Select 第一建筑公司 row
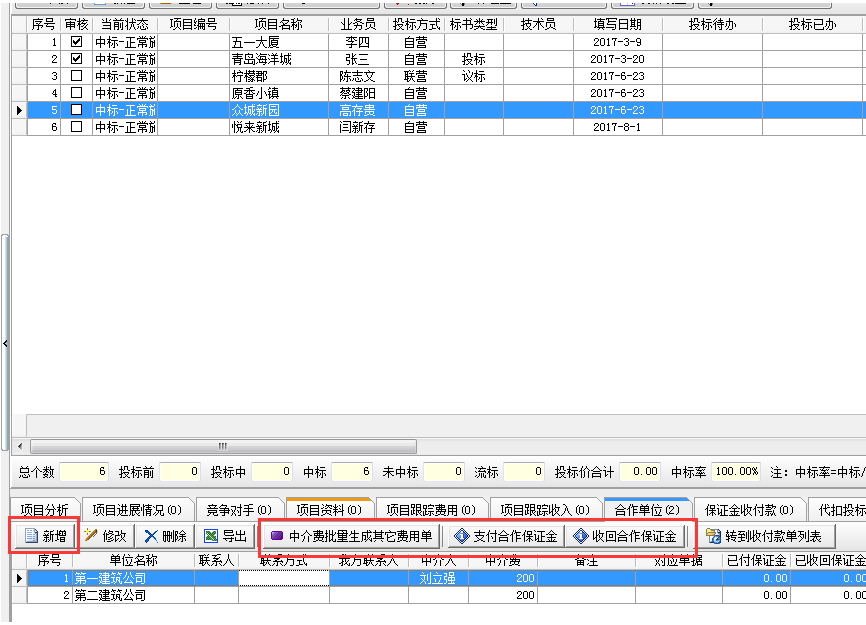 coord(446,578)
